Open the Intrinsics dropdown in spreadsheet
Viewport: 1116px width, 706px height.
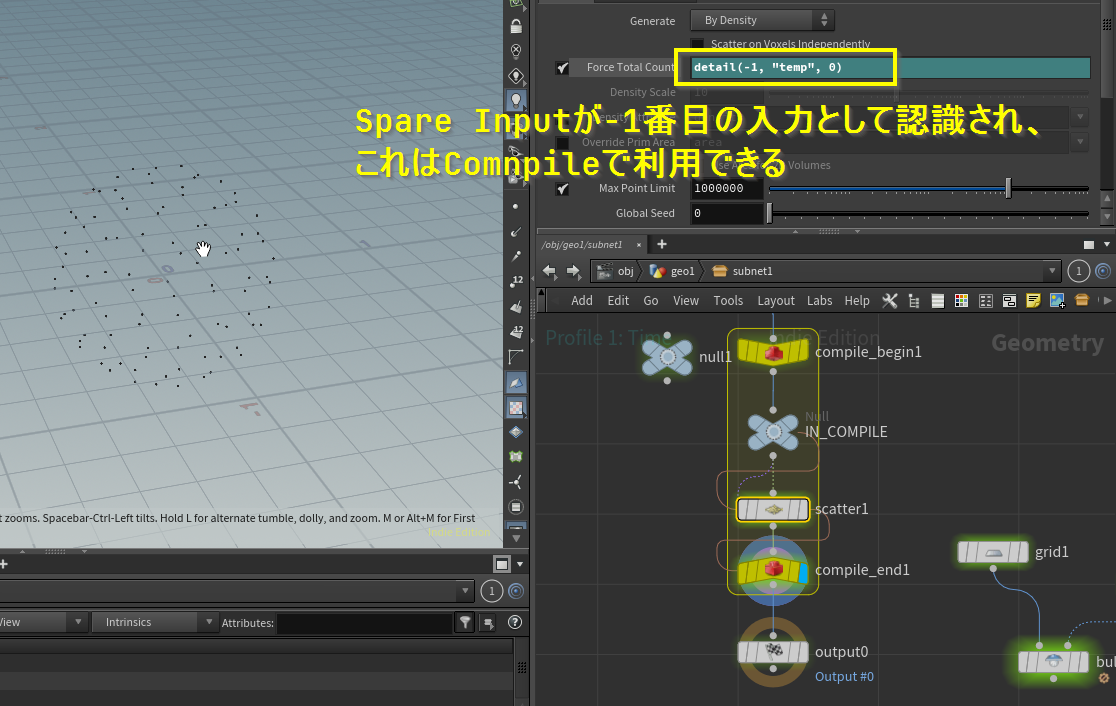[156, 622]
